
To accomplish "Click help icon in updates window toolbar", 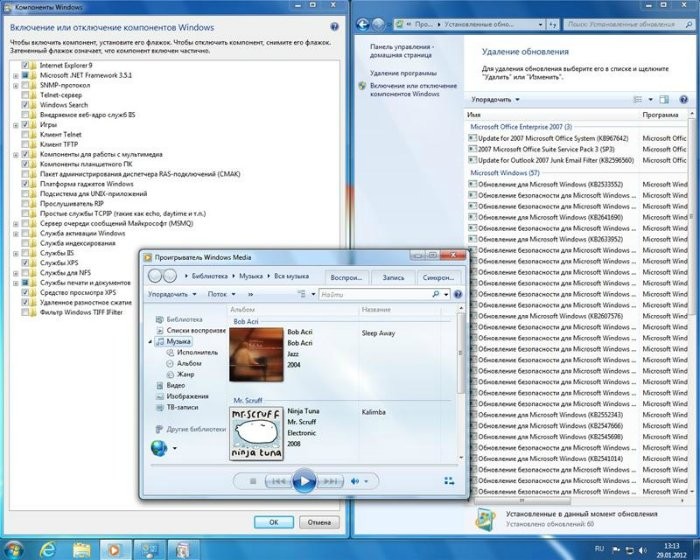I will tap(683, 100).
